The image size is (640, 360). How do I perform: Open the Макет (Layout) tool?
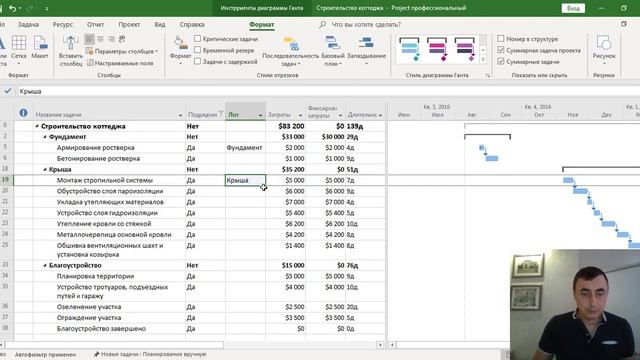40,48
